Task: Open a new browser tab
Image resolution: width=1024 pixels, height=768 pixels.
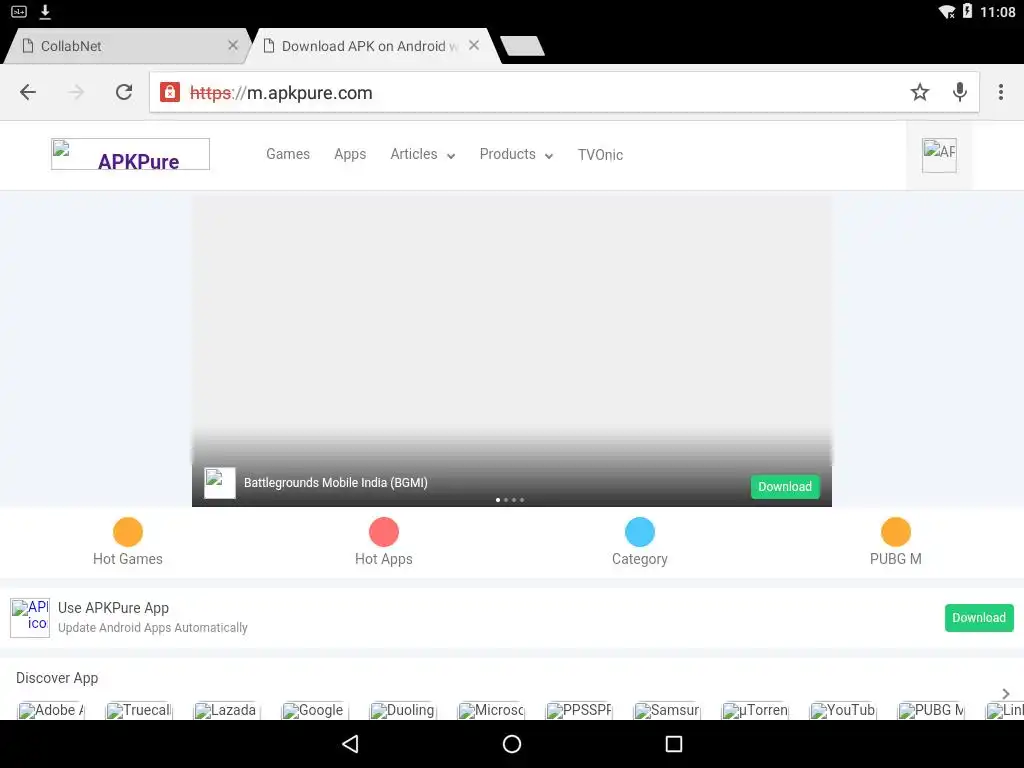Action: 522,46
